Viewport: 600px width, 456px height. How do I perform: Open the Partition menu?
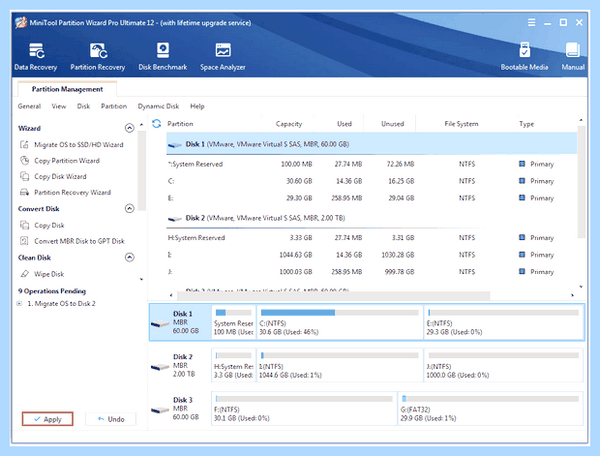(114, 106)
